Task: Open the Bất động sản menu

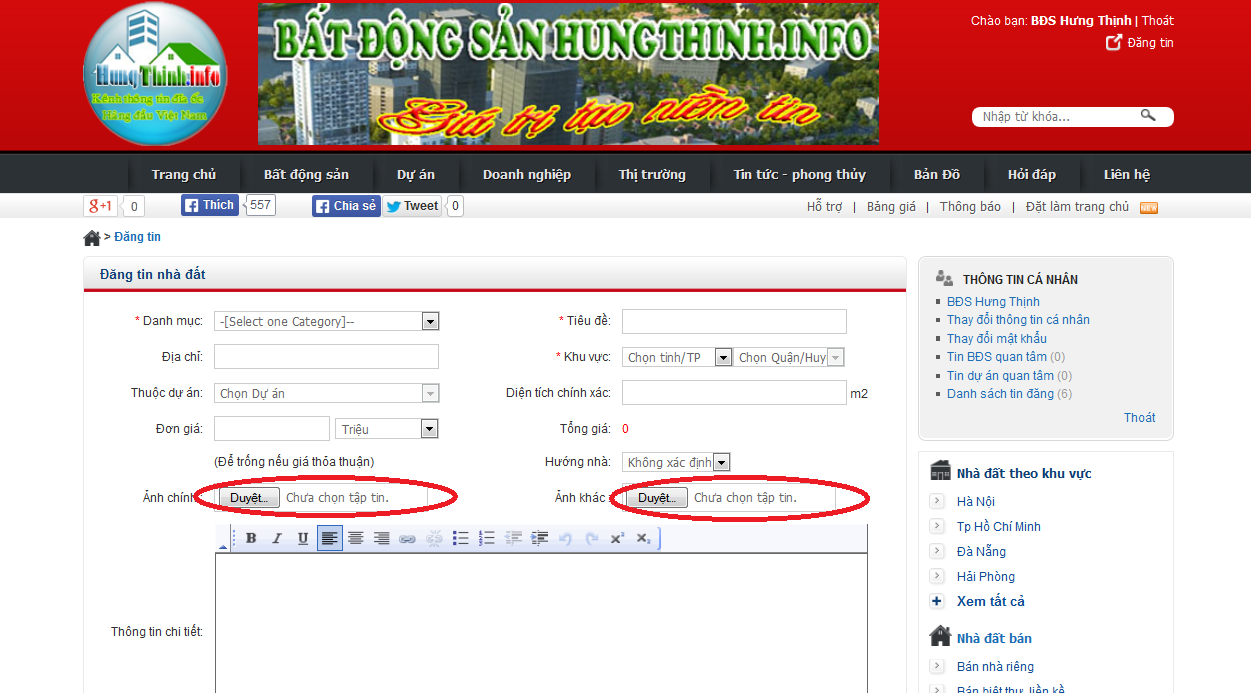Action: point(306,174)
